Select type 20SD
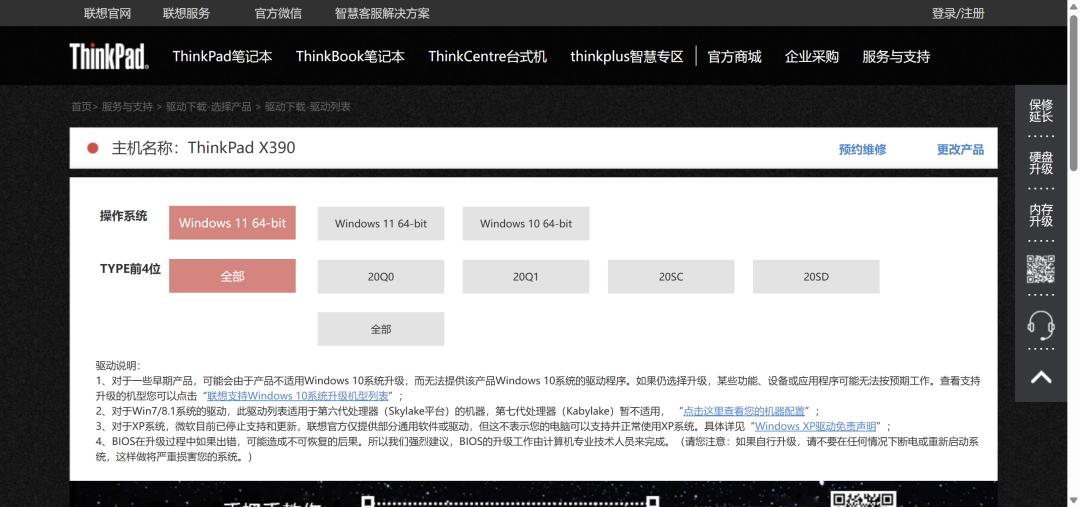Viewport: 1080px width, 507px height. tap(816, 277)
